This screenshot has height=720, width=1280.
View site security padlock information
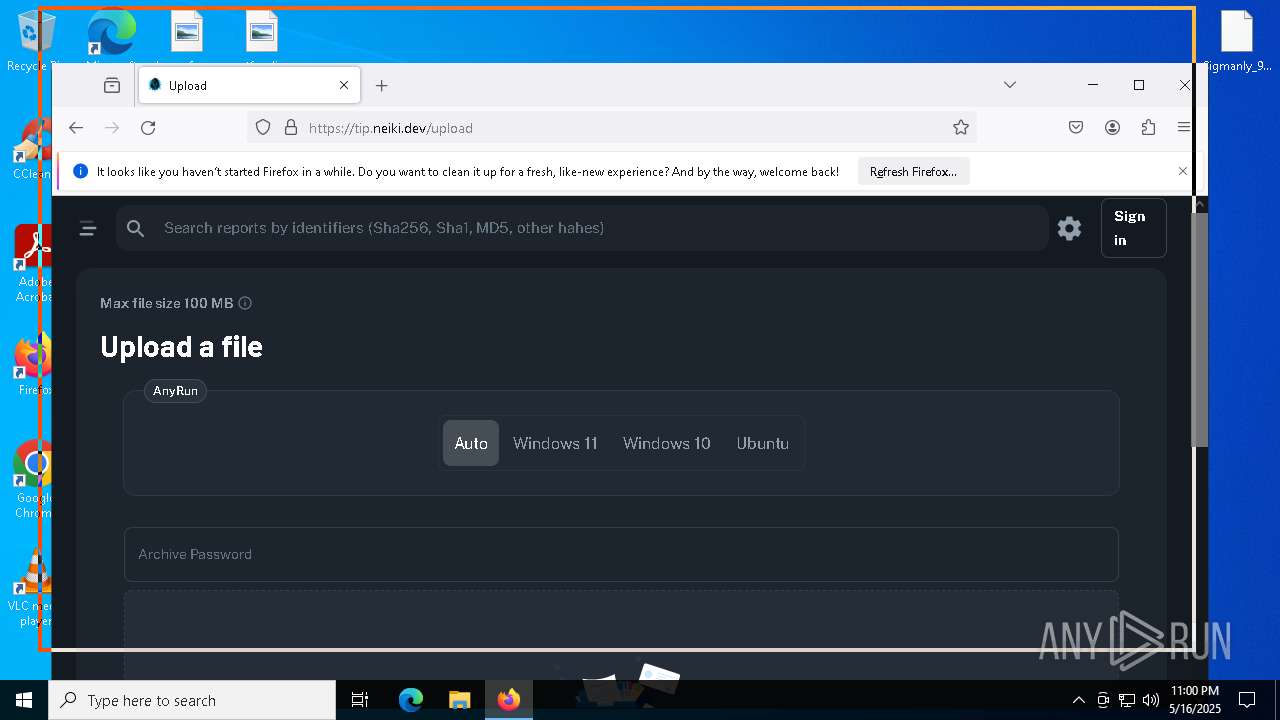click(291, 128)
